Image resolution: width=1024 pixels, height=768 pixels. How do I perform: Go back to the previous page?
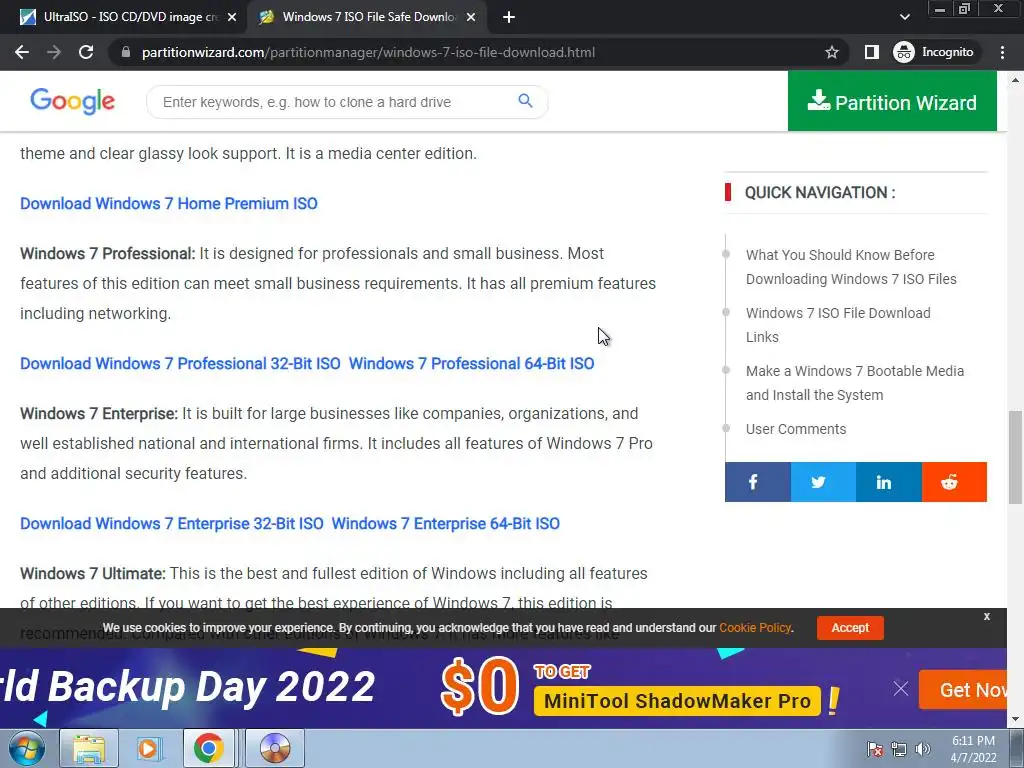tap(22, 52)
